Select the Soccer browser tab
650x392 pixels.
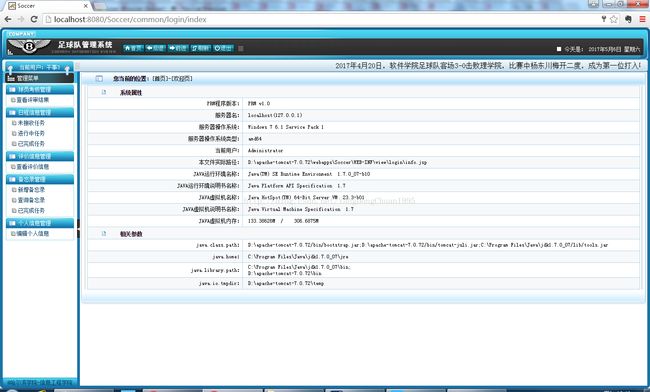click(x=49, y=6)
